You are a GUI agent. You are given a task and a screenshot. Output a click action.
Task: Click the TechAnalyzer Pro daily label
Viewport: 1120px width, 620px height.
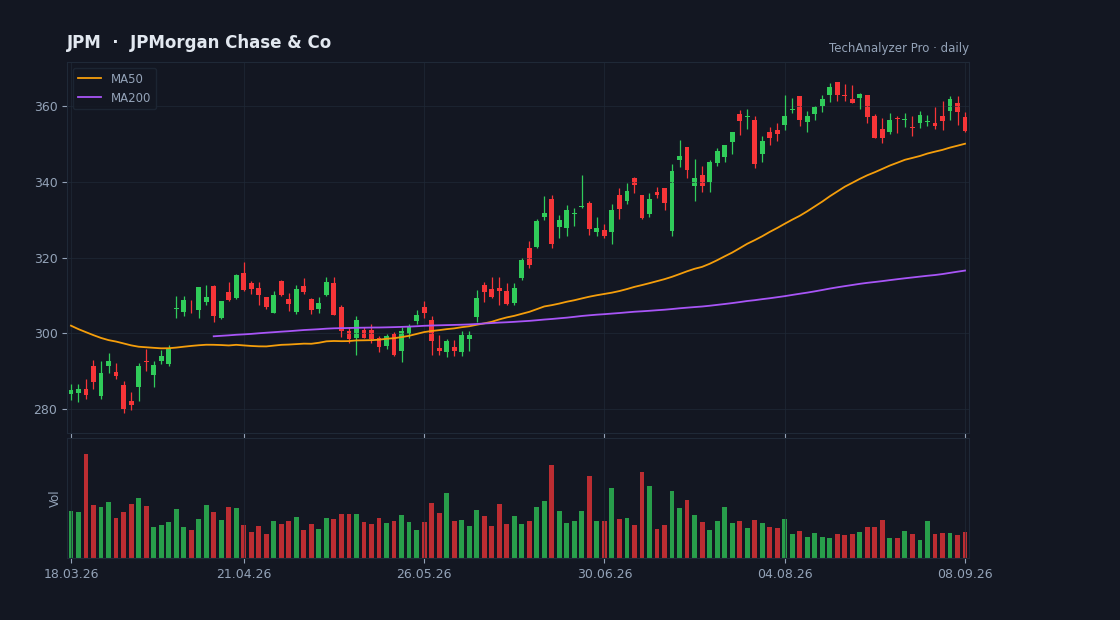(x=899, y=48)
